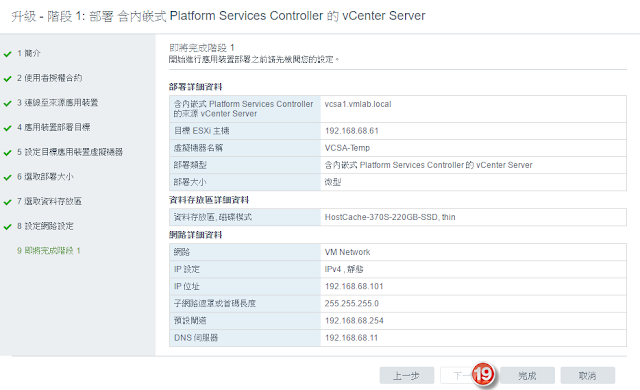Open wizard step 1 簡介
Image resolution: width=640 pixels, height=390 pixels.
[29, 53]
